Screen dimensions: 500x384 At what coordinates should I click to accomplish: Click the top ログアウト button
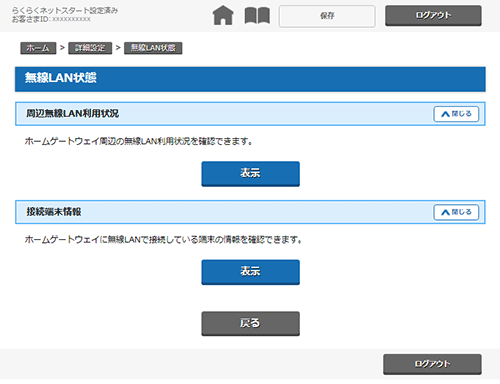[433, 15]
